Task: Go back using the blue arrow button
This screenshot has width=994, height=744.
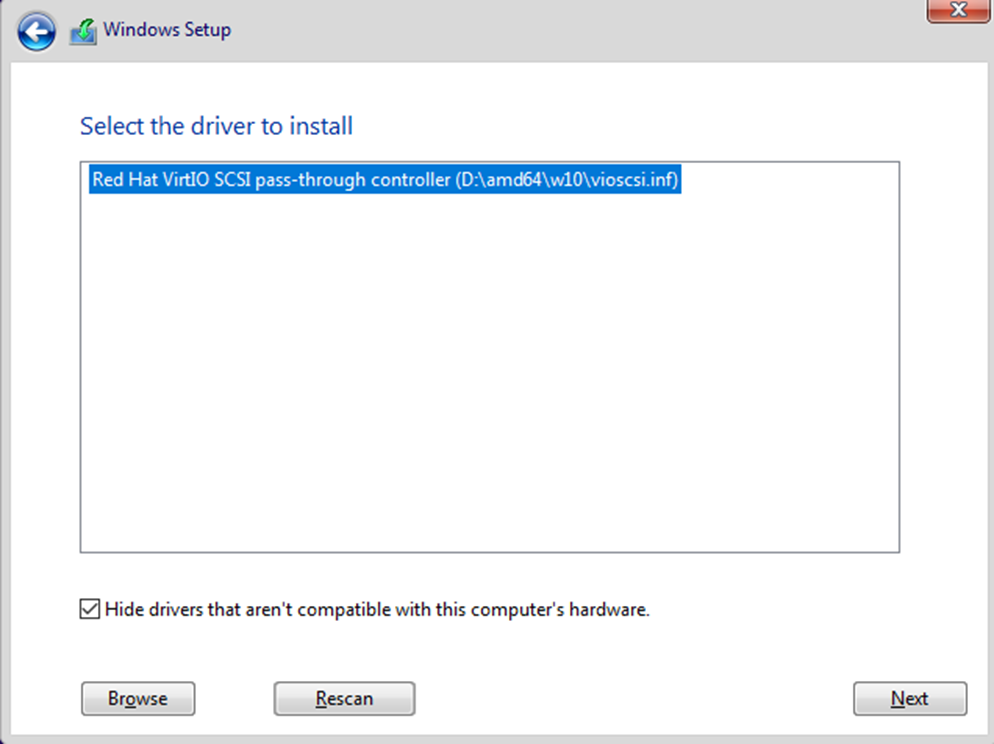Action: point(37,33)
